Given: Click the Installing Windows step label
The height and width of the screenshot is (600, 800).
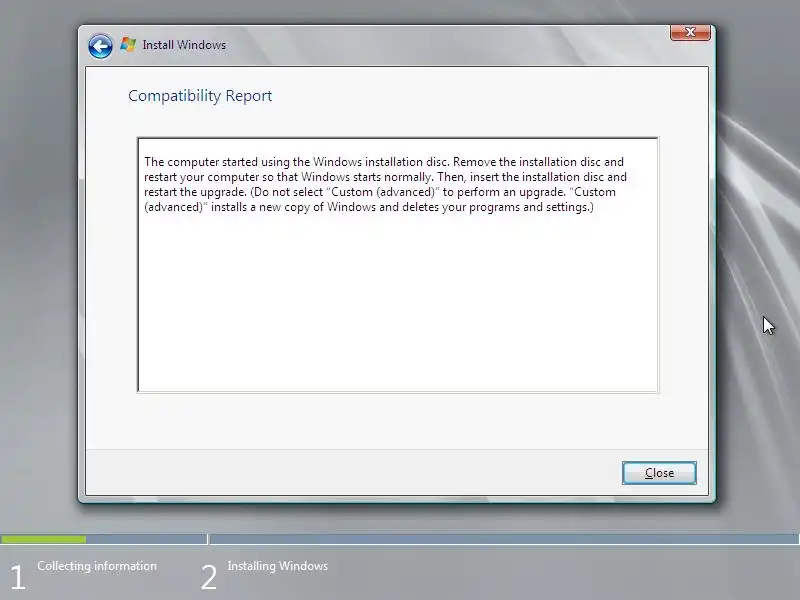Looking at the screenshot, I should coord(278,566).
